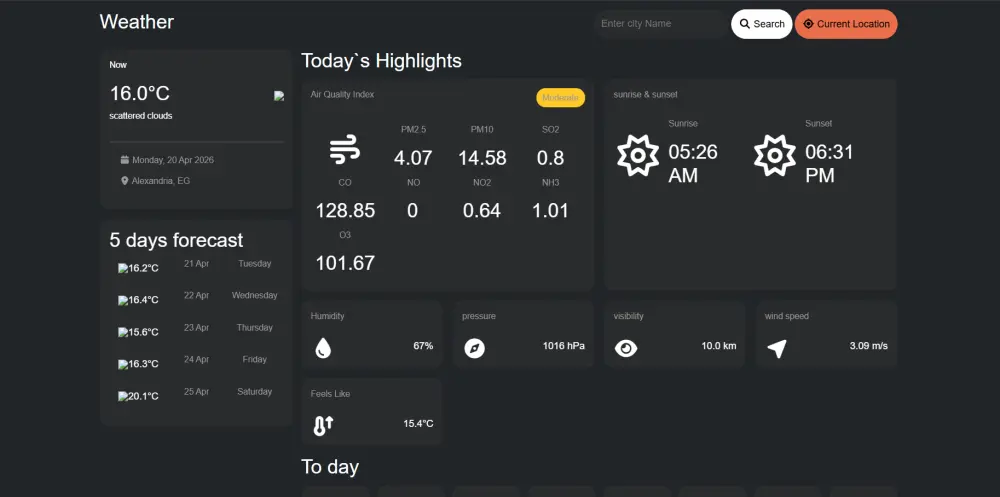Click the Tuesday forecast weather icon

pos(123,269)
